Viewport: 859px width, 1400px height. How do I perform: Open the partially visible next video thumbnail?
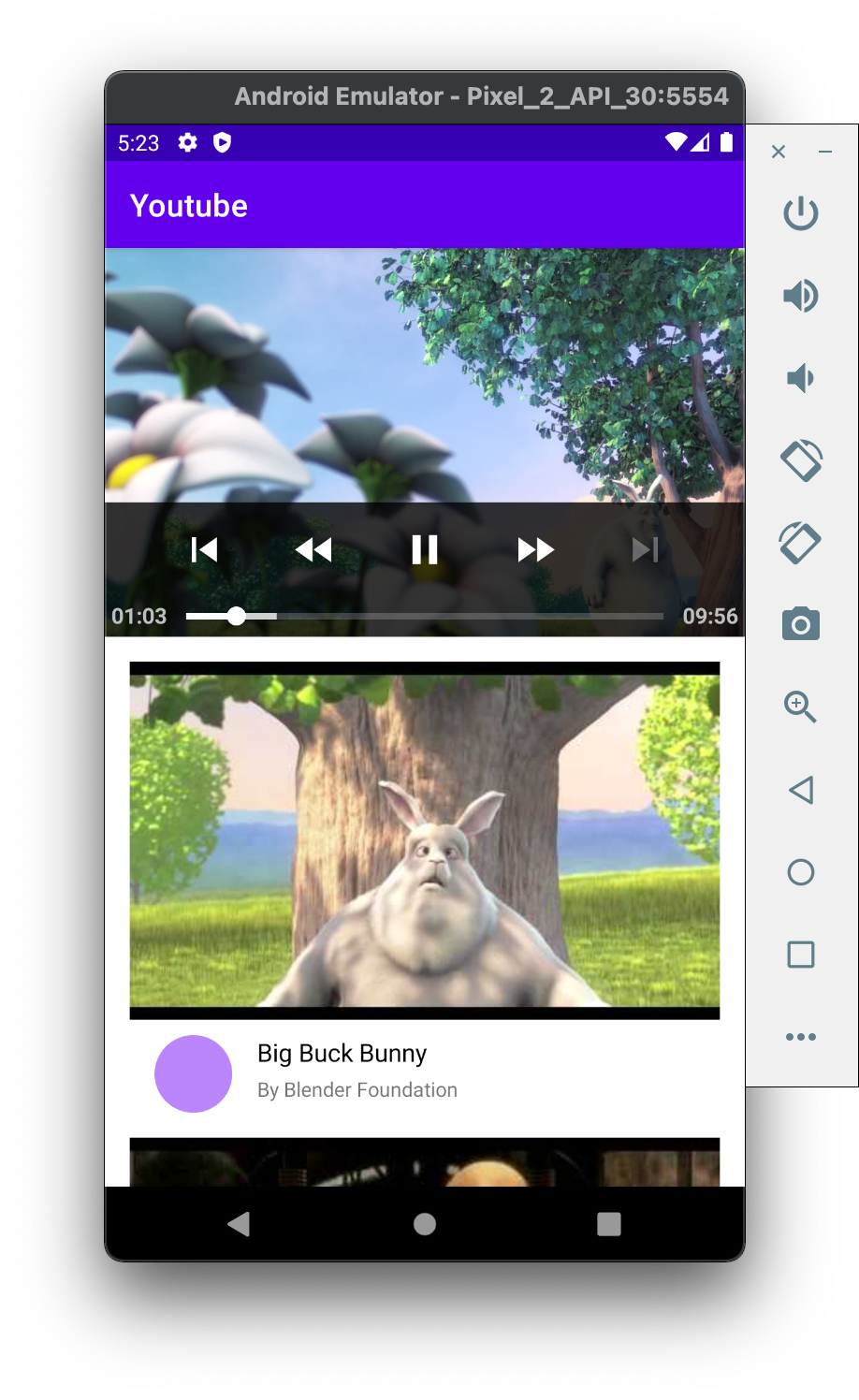click(x=425, y=1162)
